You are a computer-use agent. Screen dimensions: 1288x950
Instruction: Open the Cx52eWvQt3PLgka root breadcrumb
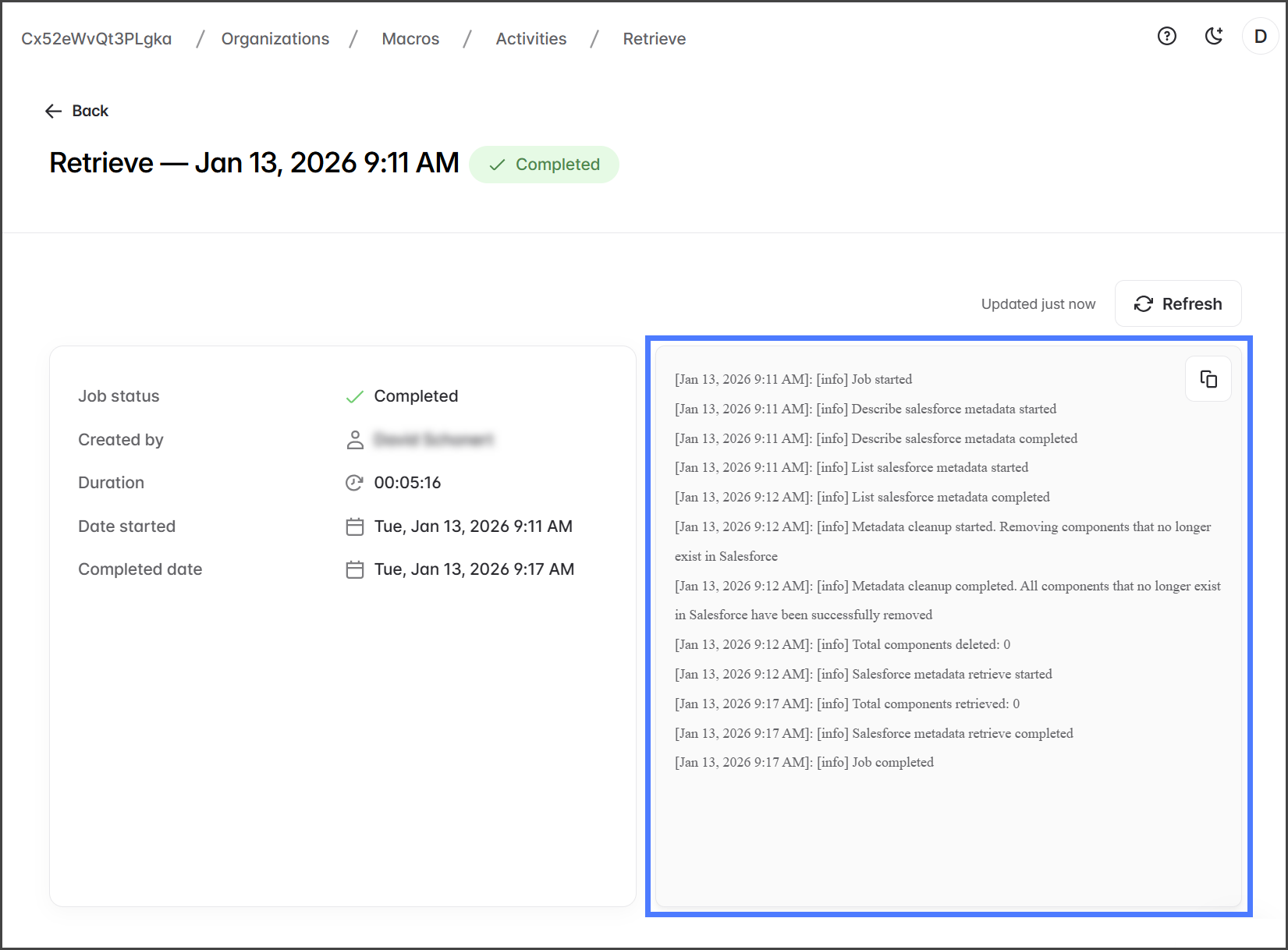pyautogui.click(x=96, y=39)
